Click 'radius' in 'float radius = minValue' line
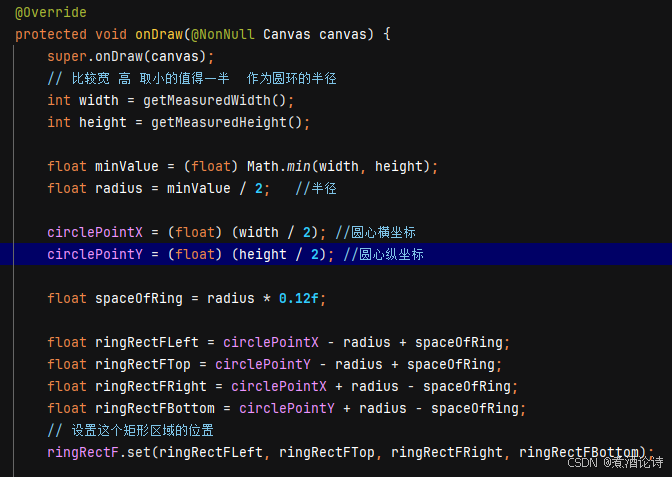Image resolution: width=672 pixels, height=477 pixels. tap(119, 189)
